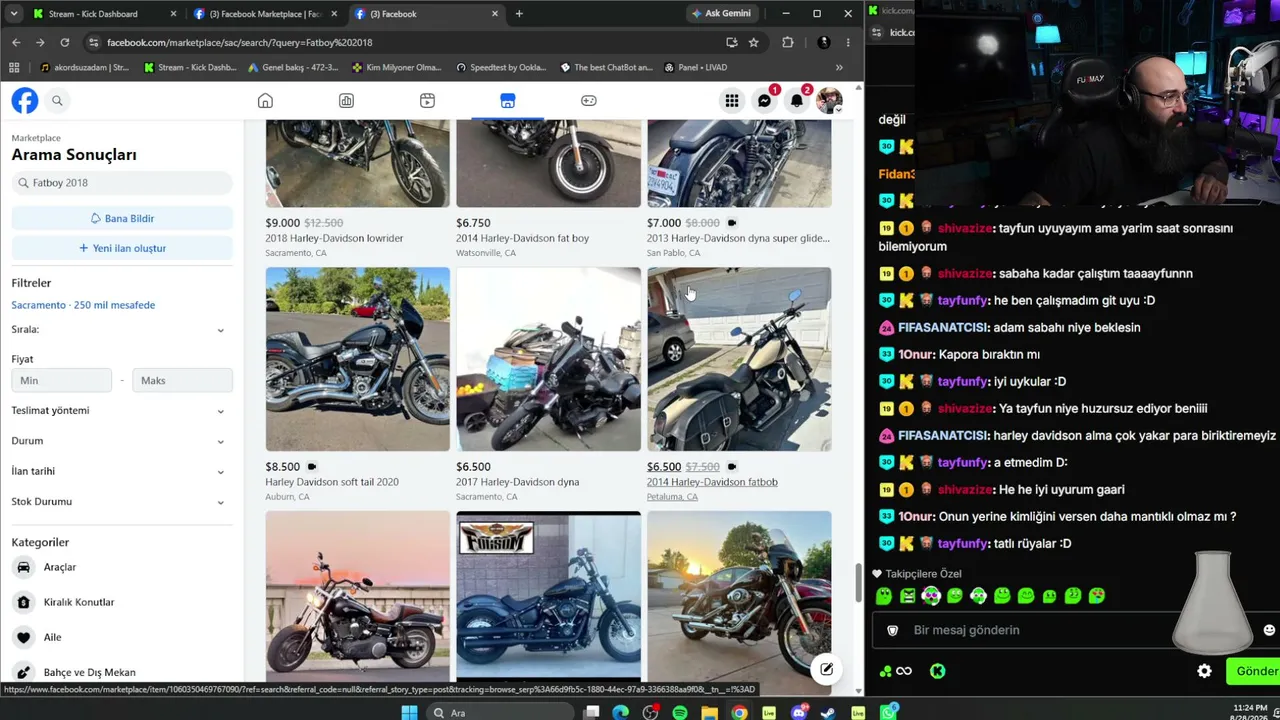Bookmark this page with the star icon
This screenshot has height=720, width=1280.
tap(754, 42)
